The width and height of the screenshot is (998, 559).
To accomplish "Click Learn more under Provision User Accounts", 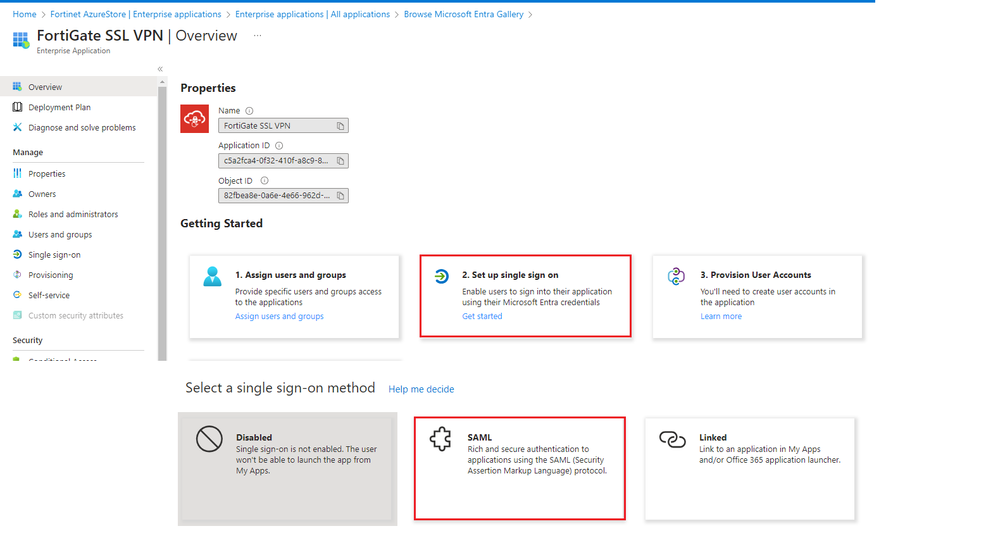I will pyautogui.click(x=721, y=316).
